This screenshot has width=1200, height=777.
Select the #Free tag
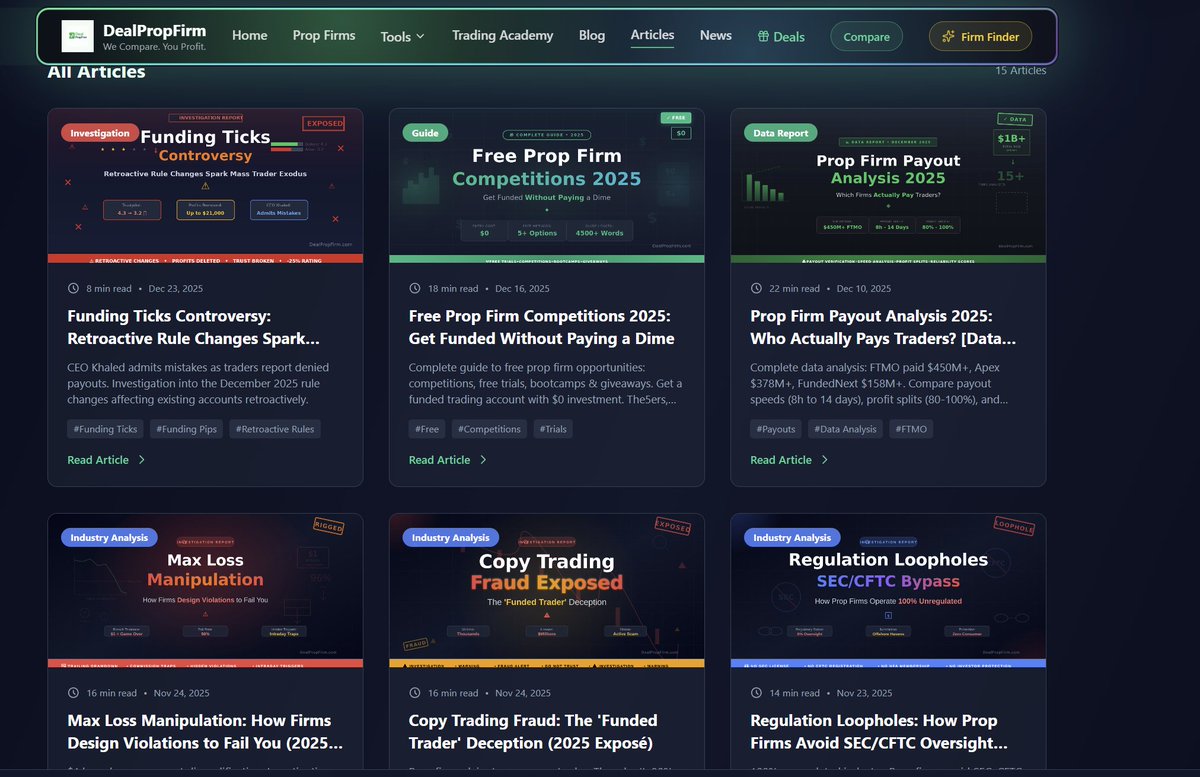pyautogui.click(x=427, y=429)
